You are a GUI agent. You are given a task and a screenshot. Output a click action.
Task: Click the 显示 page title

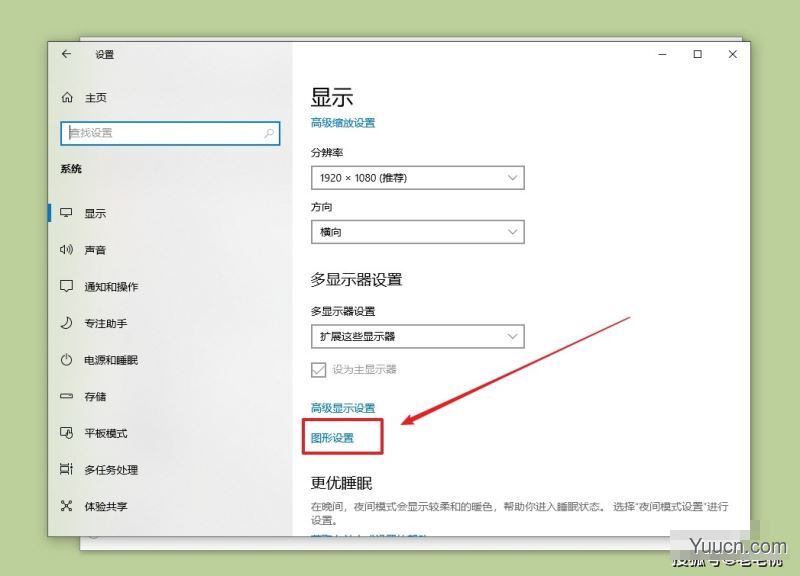point(332,97)
